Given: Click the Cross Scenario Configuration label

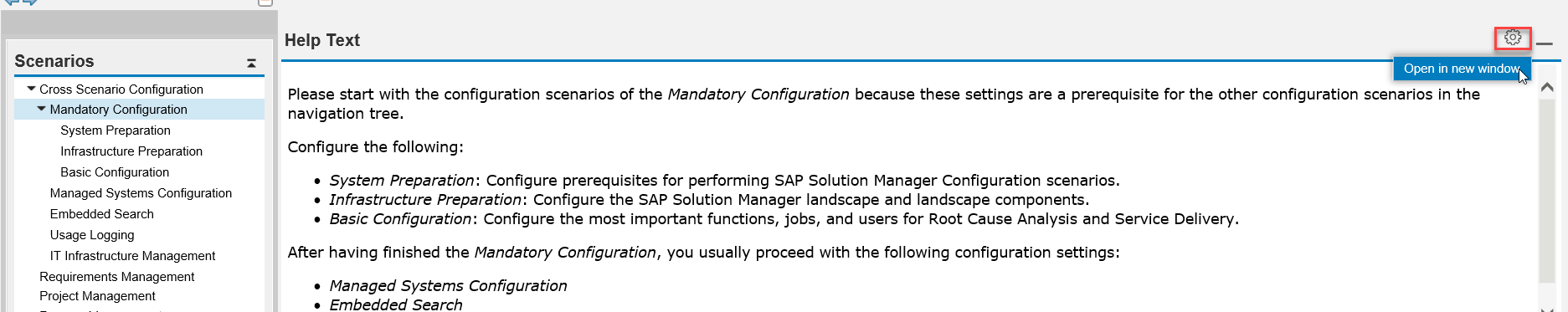Looking at the screenshot, I should click(121, 90).
